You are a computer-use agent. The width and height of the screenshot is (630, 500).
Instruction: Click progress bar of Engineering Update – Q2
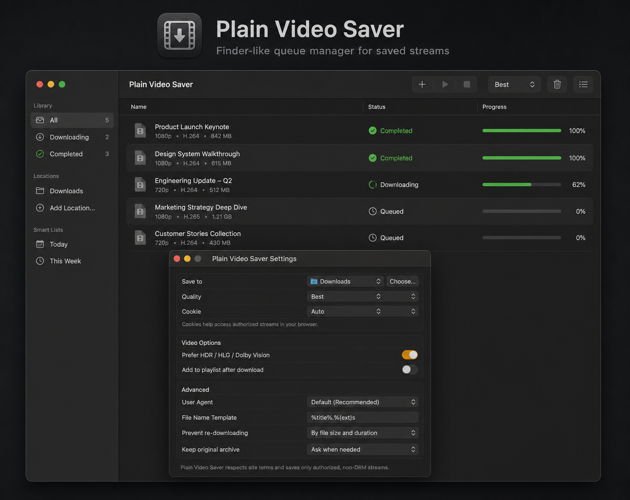click(x=522, y=184)
